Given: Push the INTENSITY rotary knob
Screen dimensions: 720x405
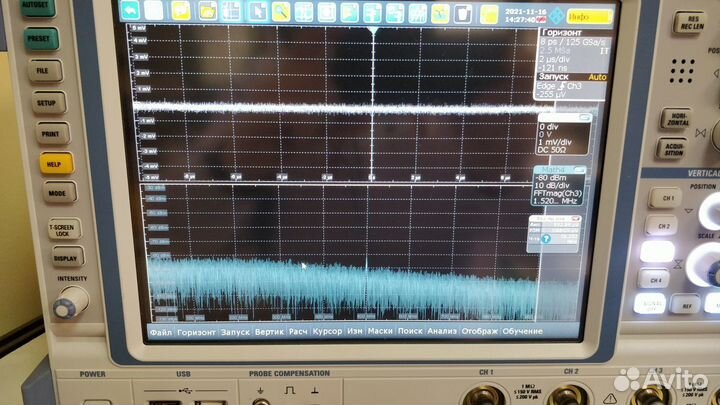Looking at the screenshot, I should click(71, 302).
